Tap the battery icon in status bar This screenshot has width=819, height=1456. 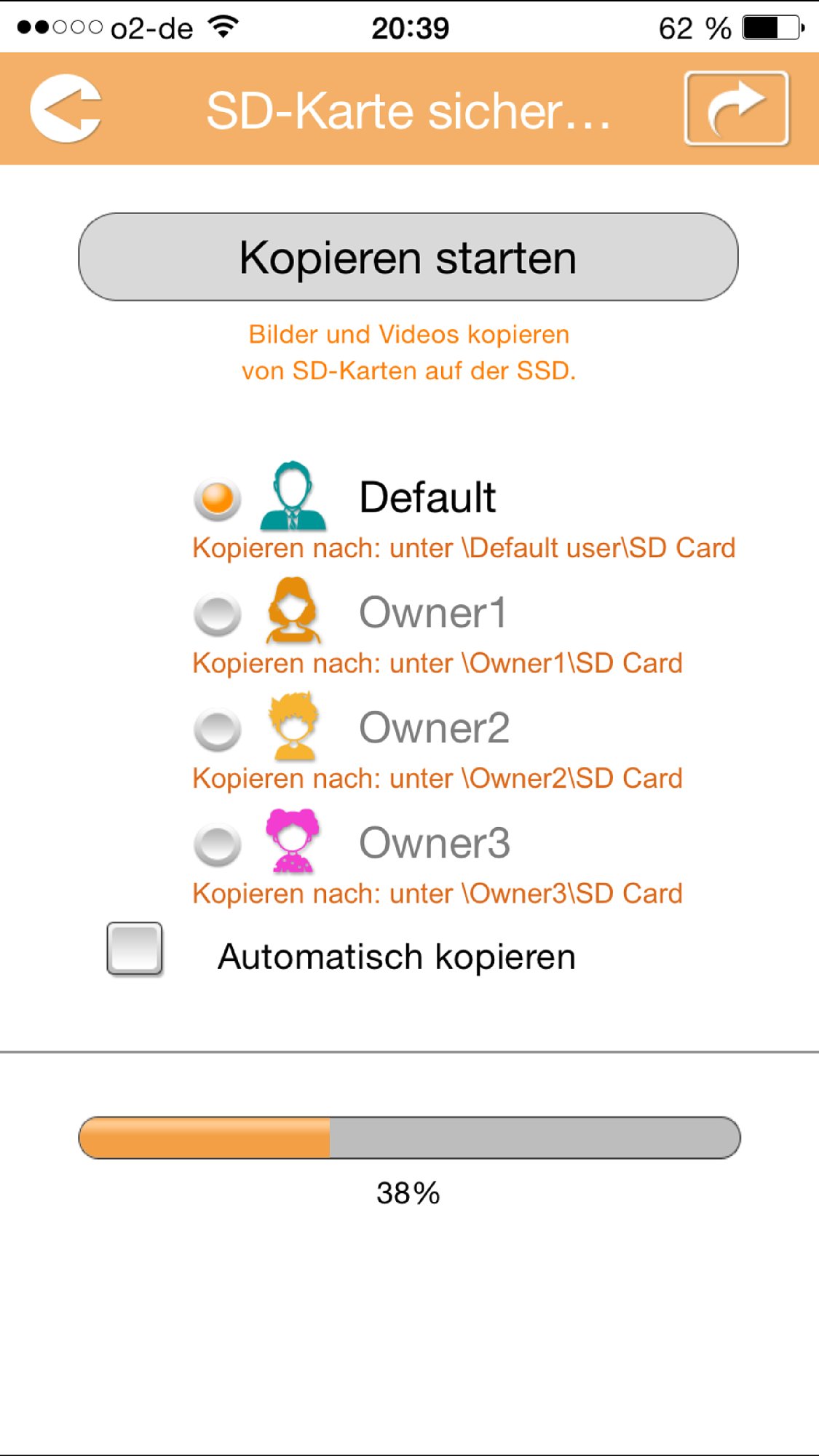pos(773,28)
